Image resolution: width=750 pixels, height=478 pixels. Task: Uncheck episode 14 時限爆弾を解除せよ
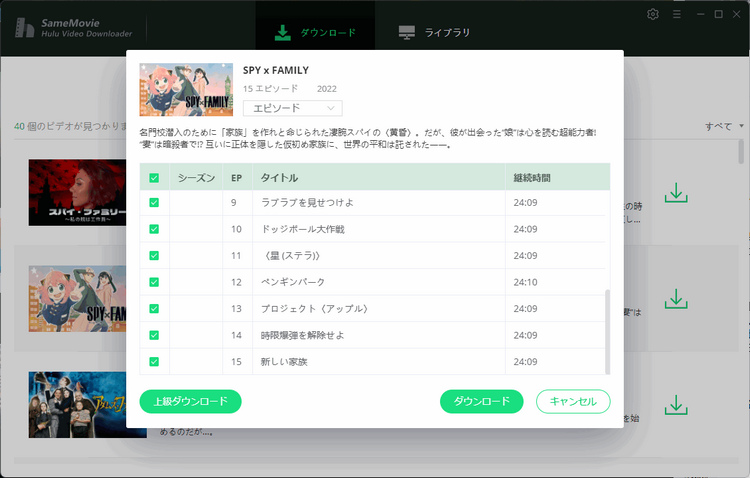pos(154,335)
